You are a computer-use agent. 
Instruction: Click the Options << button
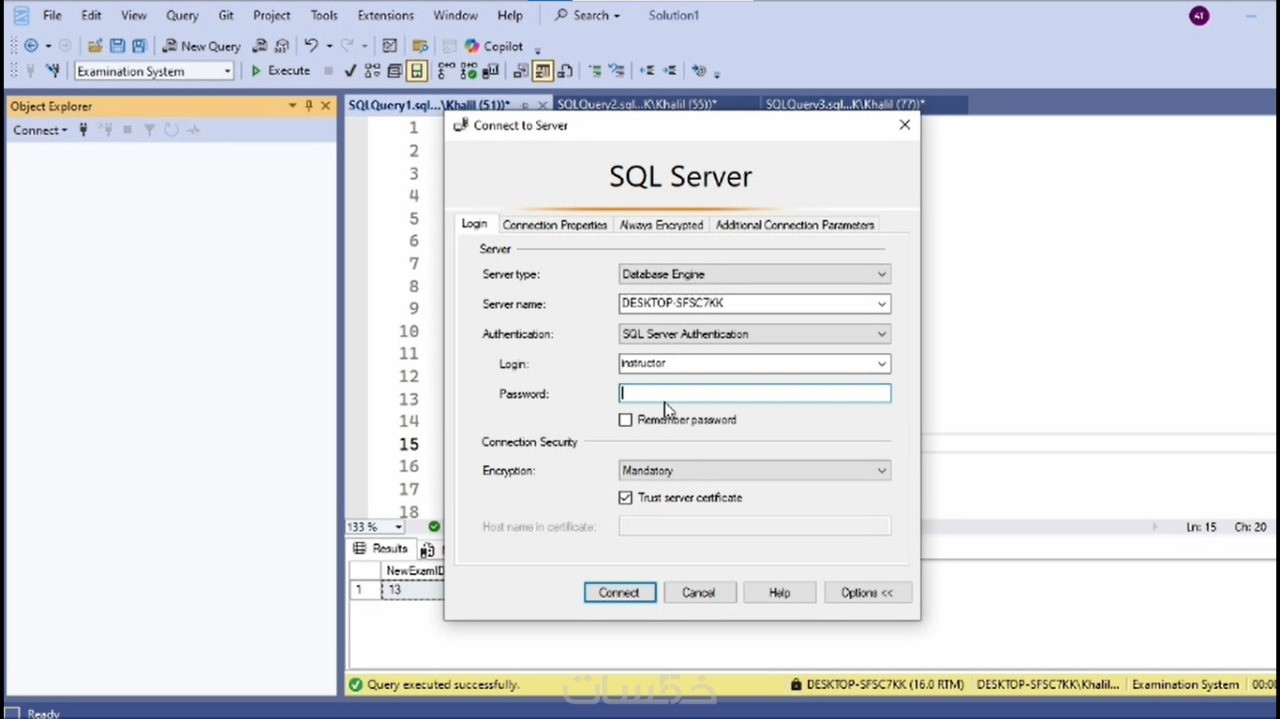point(866,593)
